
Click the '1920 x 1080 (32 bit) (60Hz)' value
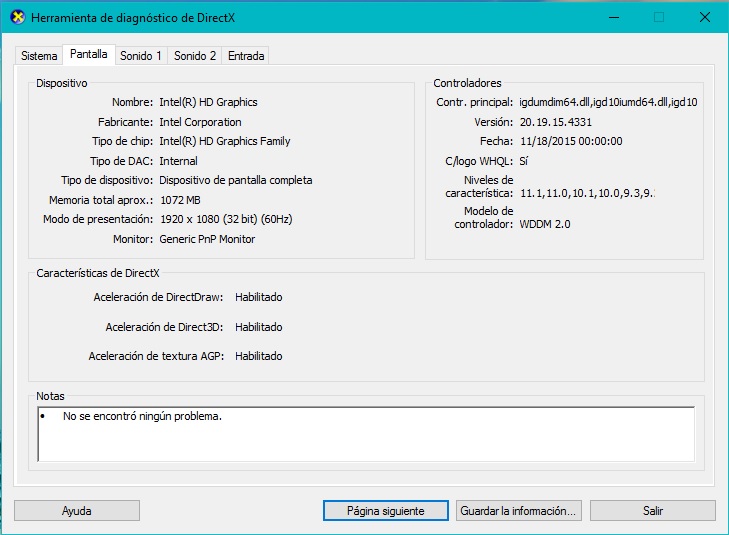(226, 219)
